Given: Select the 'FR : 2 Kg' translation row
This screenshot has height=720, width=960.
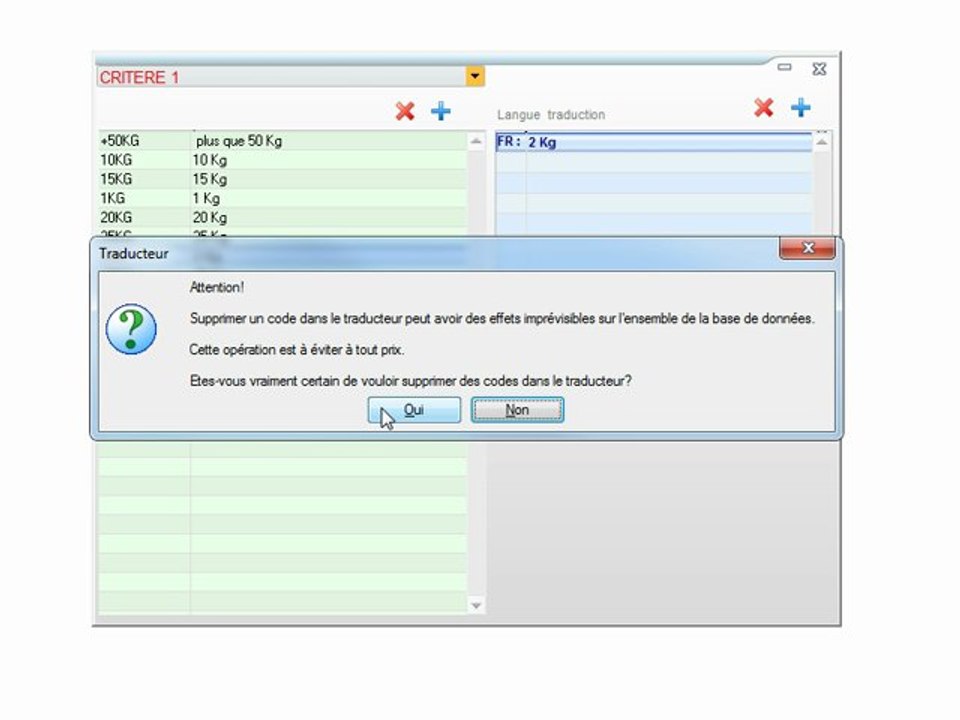Looking at the screenshot, I should click(653, 142).
